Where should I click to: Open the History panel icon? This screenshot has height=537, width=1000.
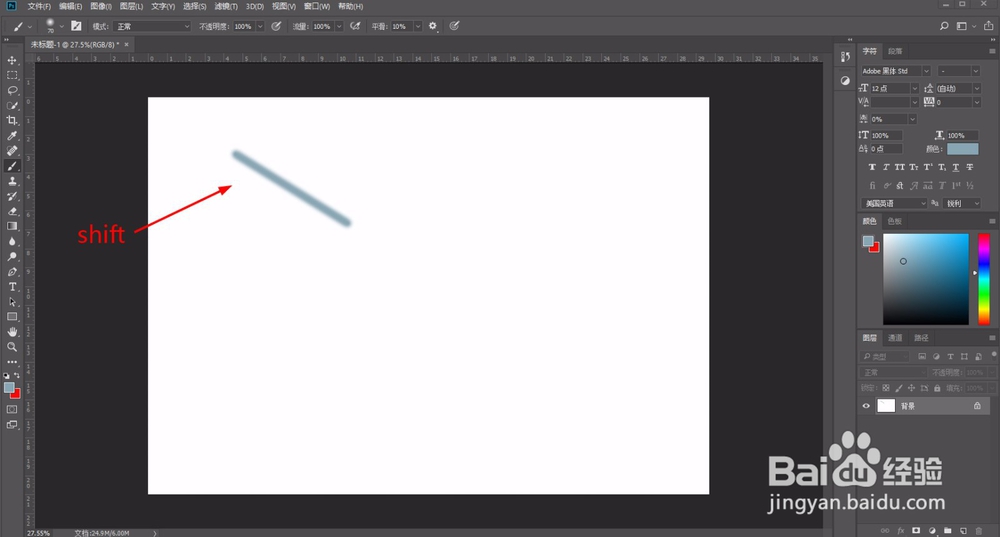845,57
